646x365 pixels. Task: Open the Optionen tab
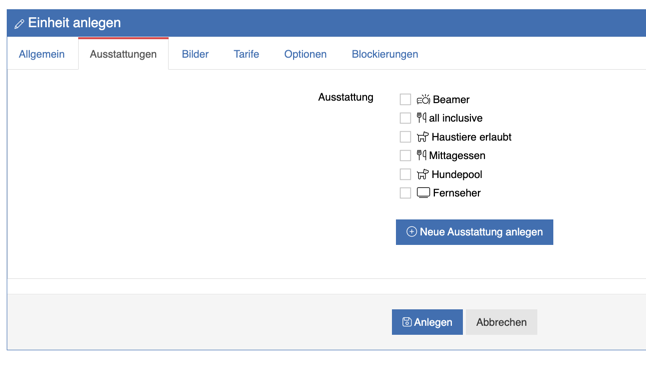[305, 54]
